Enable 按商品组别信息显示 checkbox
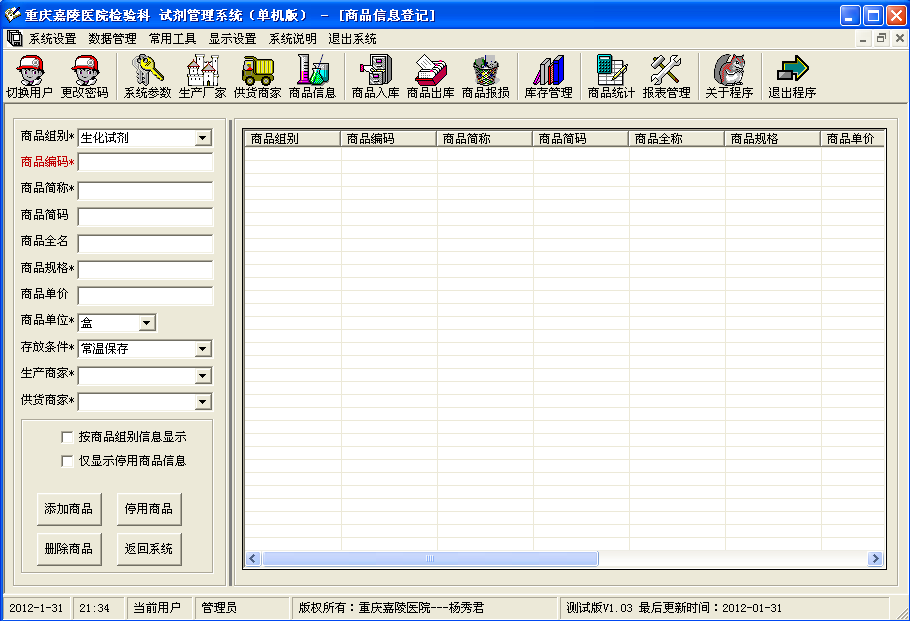910x621 pixels. pos(67,437)
